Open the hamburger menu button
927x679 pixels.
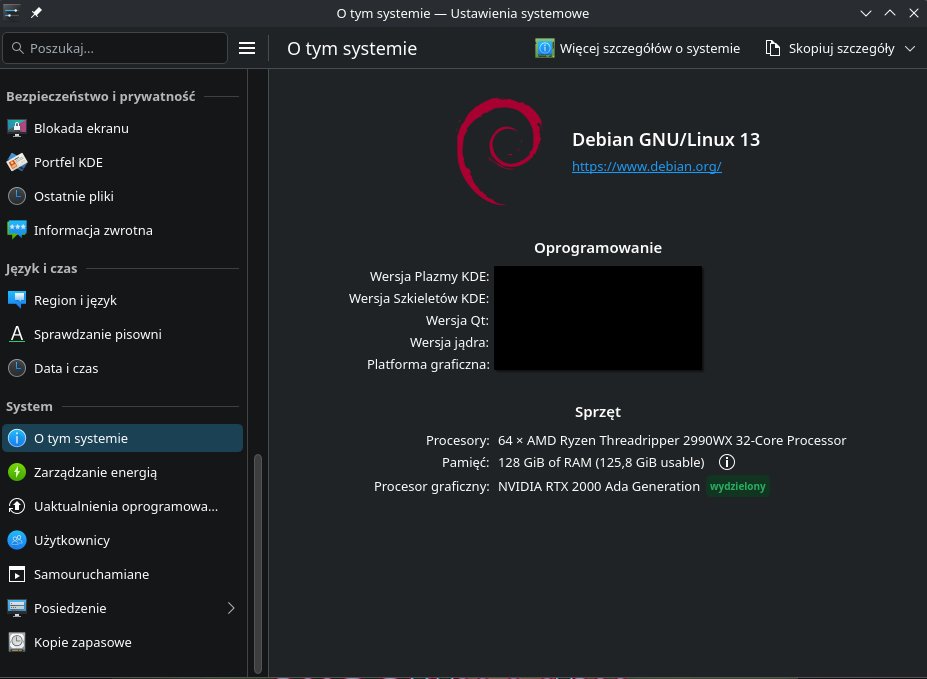tap(247, 48)
